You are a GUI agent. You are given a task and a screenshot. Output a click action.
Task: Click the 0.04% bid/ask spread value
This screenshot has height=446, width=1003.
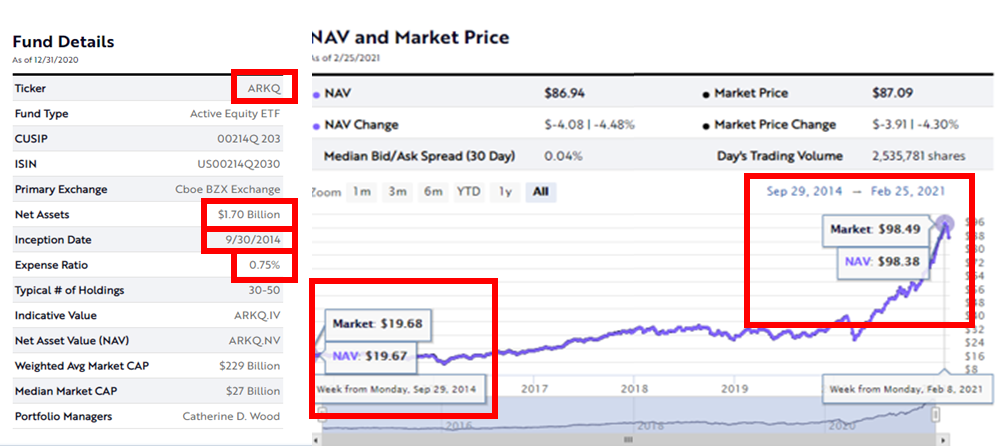(562, 156)
